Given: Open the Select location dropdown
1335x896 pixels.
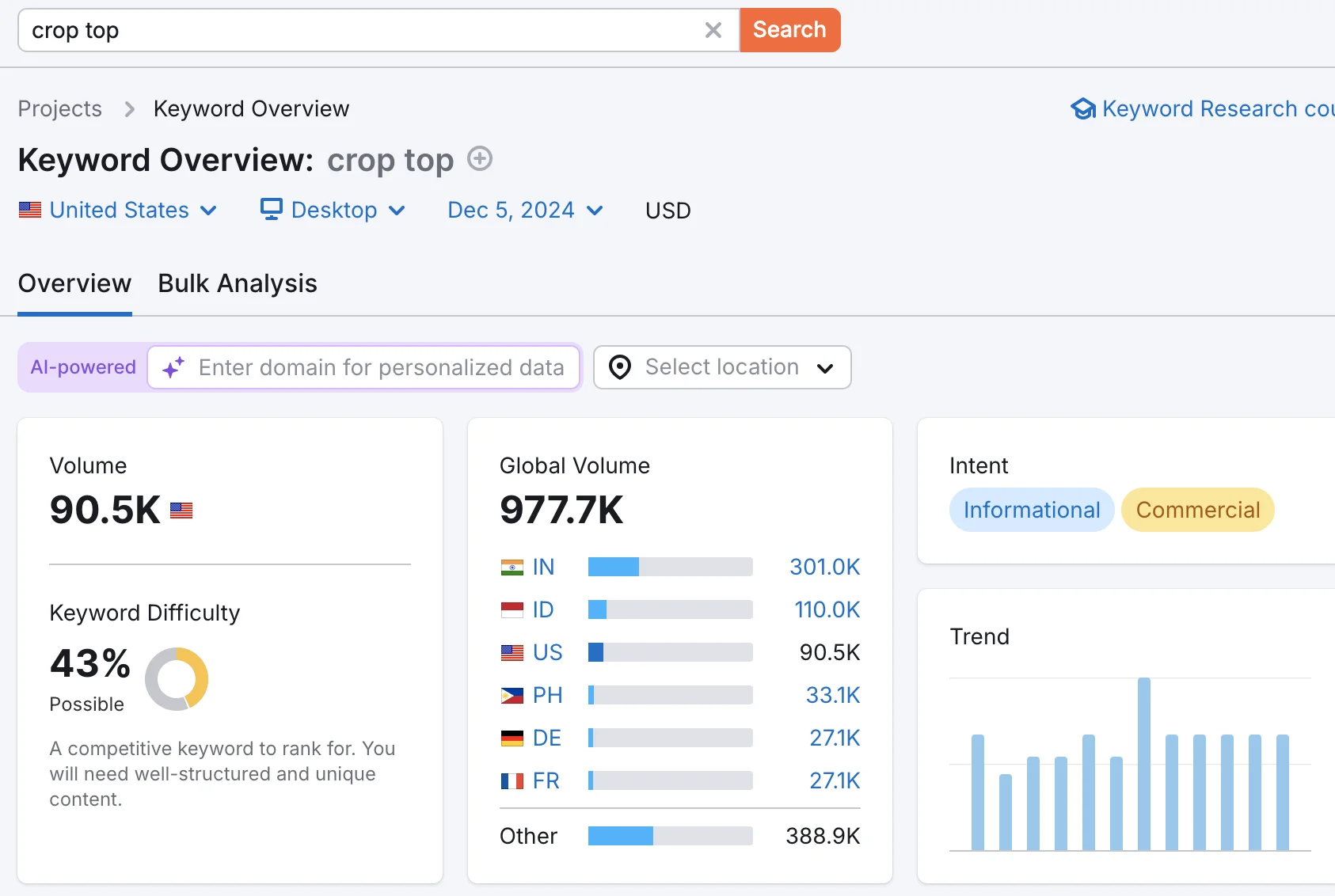Looking at the screenshot, I should (x=722, y=367).
